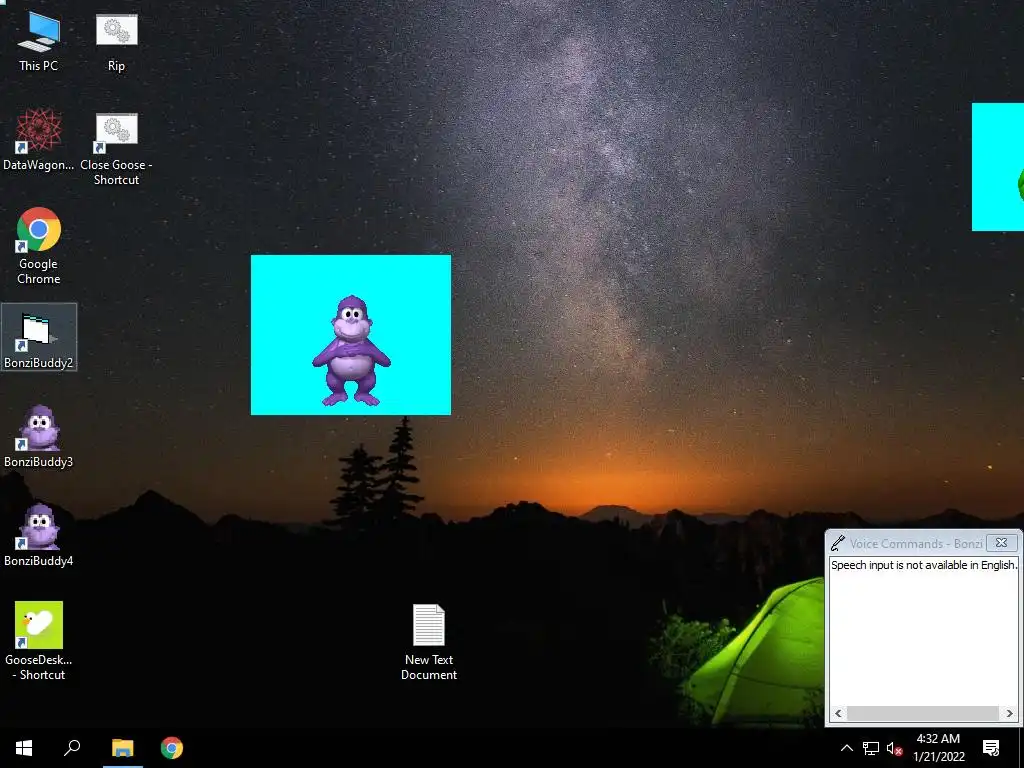
Task: Select the DataWagon shortcut icon
Action: pyautogui.click(x=39, y=140)
